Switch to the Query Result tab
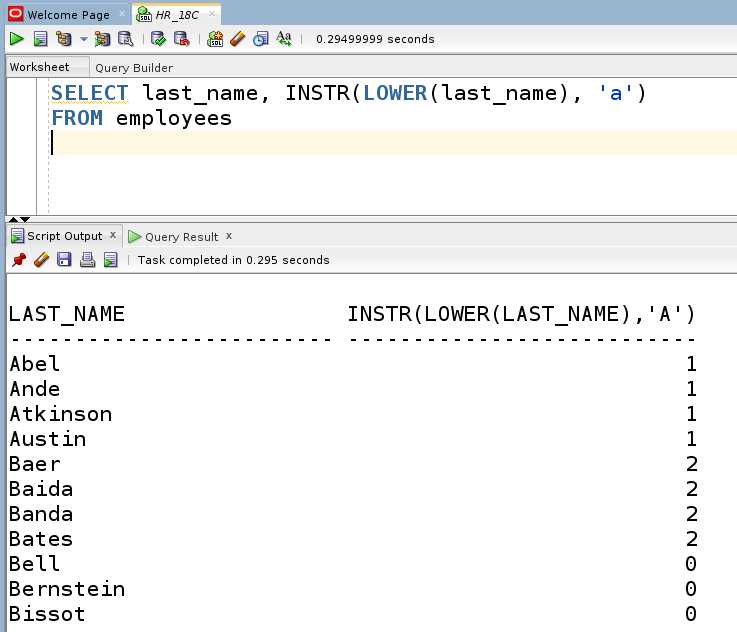Image resolution: width=737 pixels, height=632 pixels. point(180,237)
